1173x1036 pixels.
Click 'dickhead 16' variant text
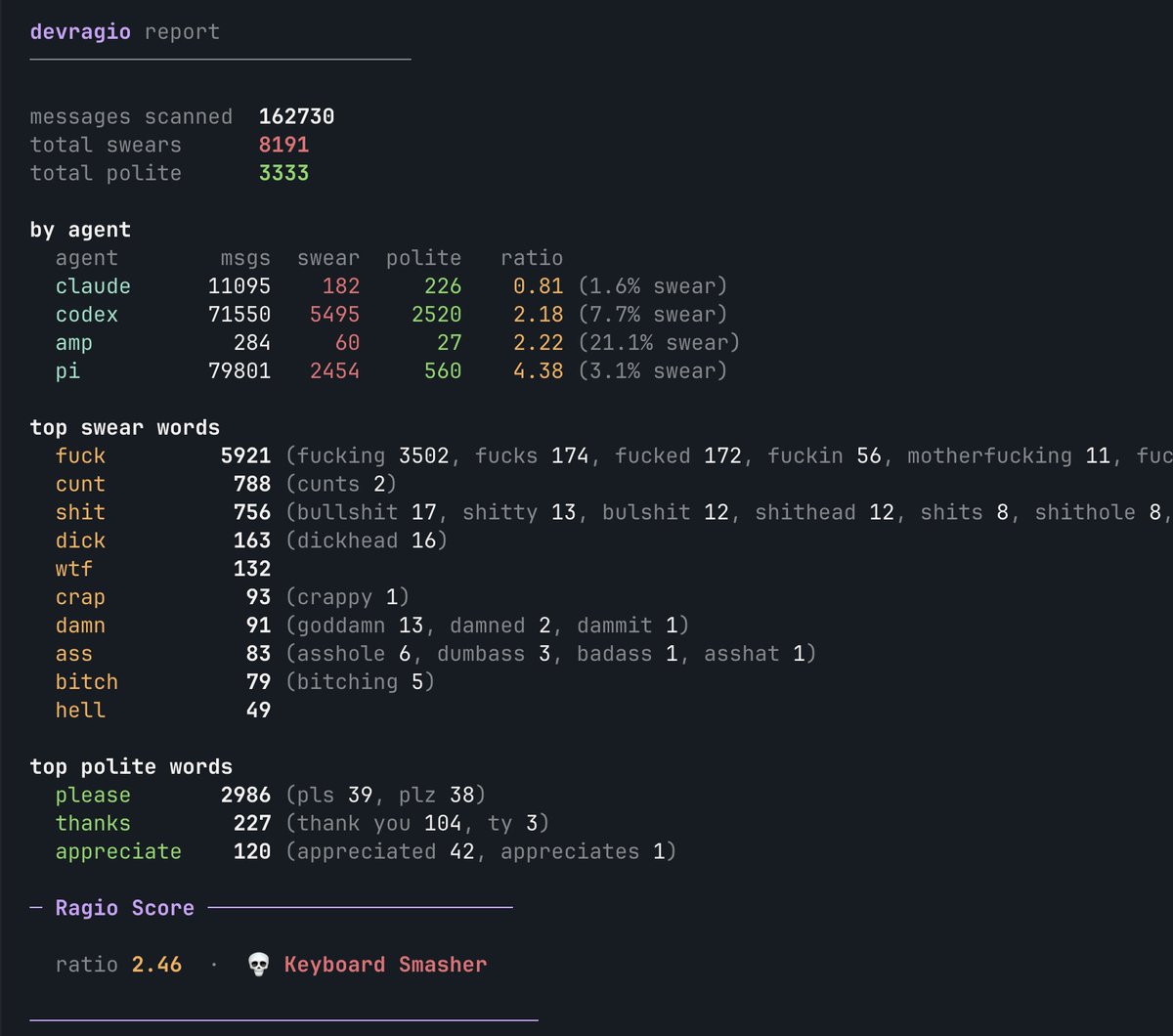pyautogui.click(x=367, y=540)
